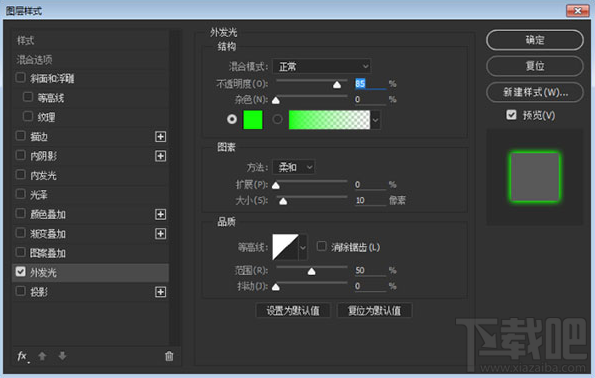The width and height of the screenshot is (595, 378).
Task: Select the 光泽 effect label
Action: [39, 195]
